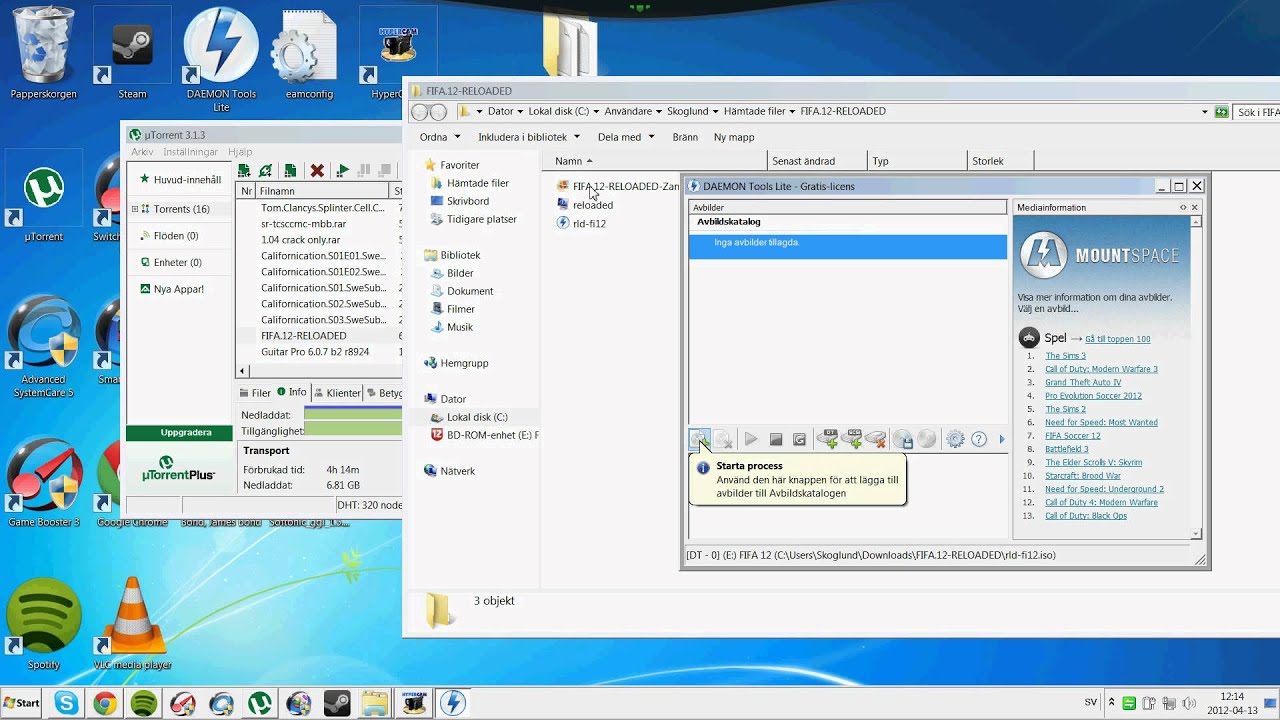Select the reloaded file in Explorer
This screenshot has height=720, width=1280.
click(585, 205)
